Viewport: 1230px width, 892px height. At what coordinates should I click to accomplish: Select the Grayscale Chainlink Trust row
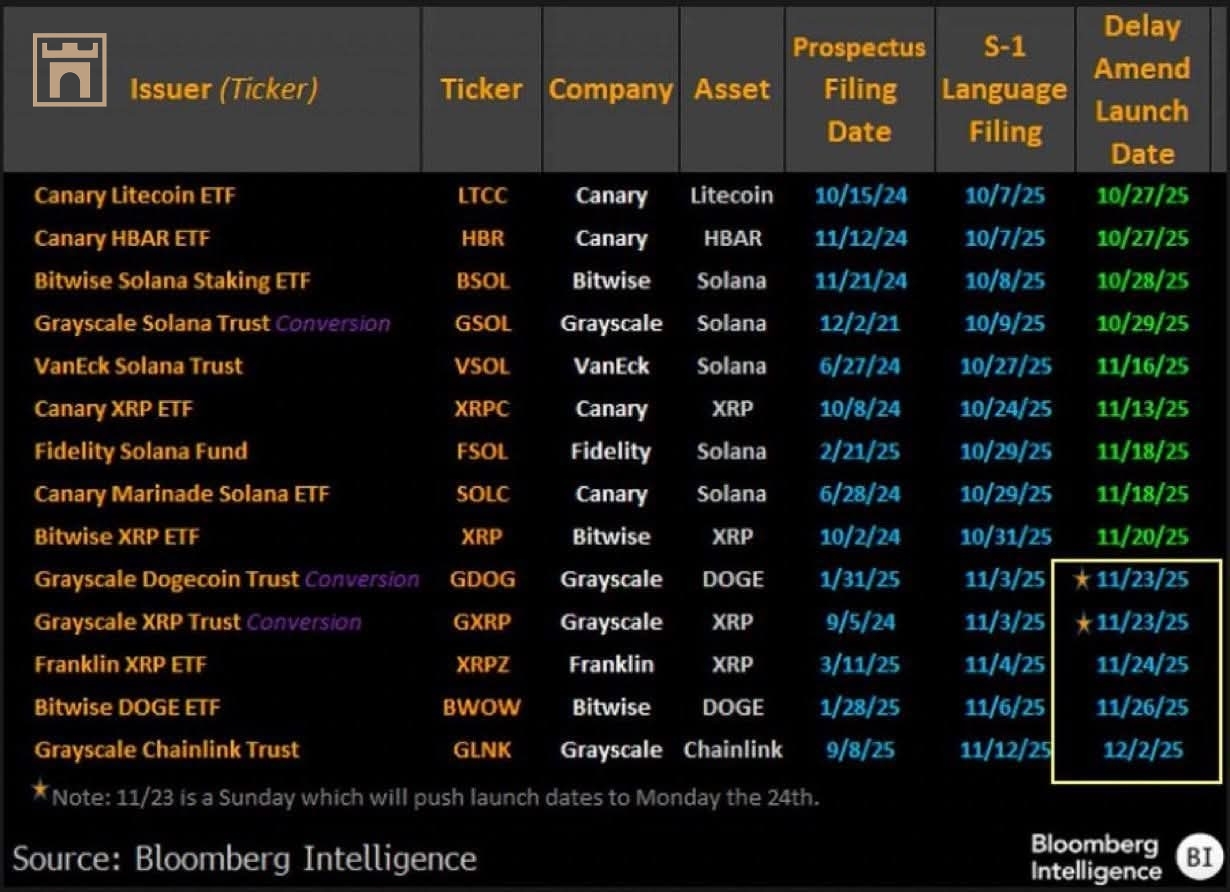tap(167, 749)
